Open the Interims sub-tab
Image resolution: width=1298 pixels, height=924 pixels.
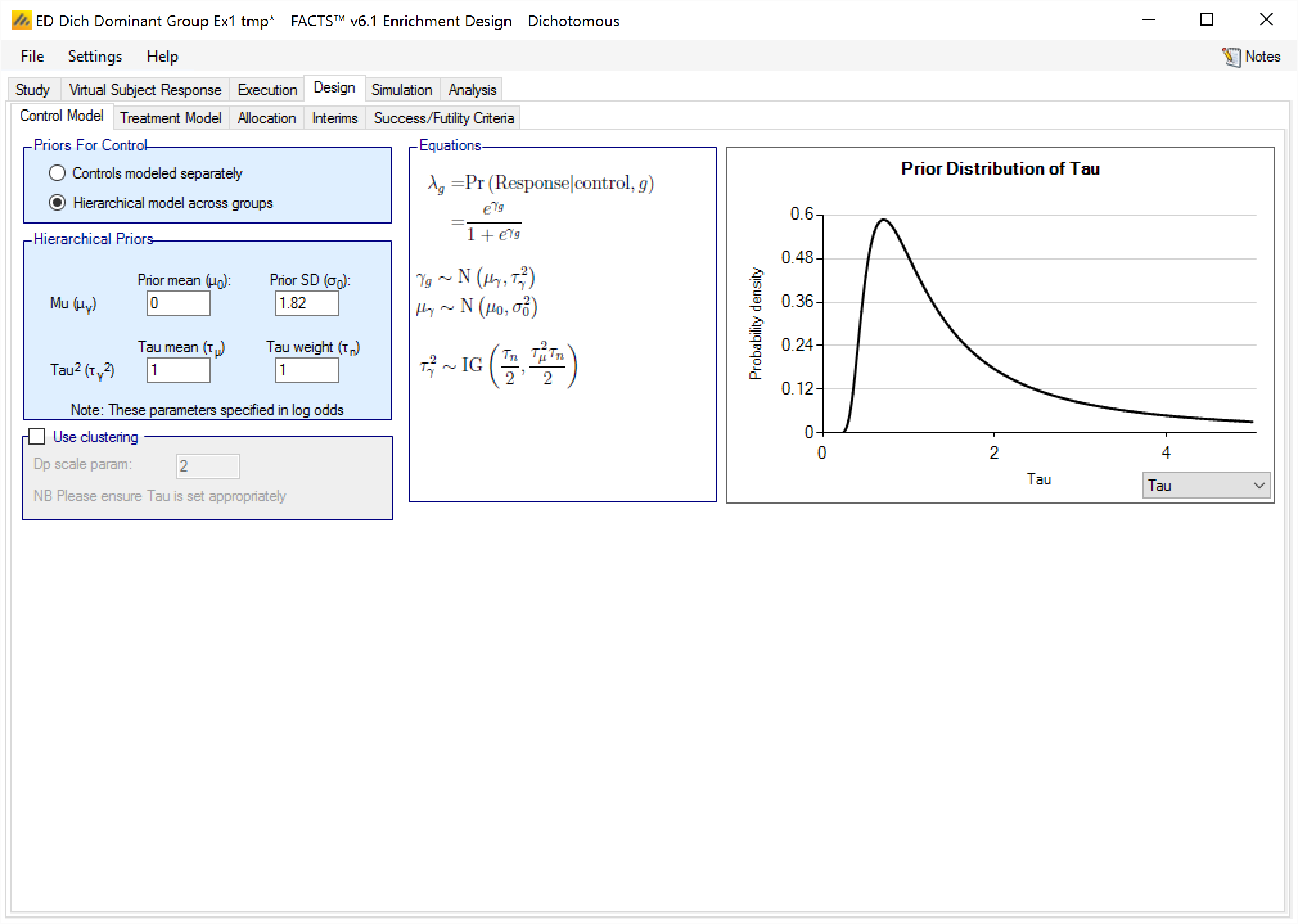(x=334, y=118)
